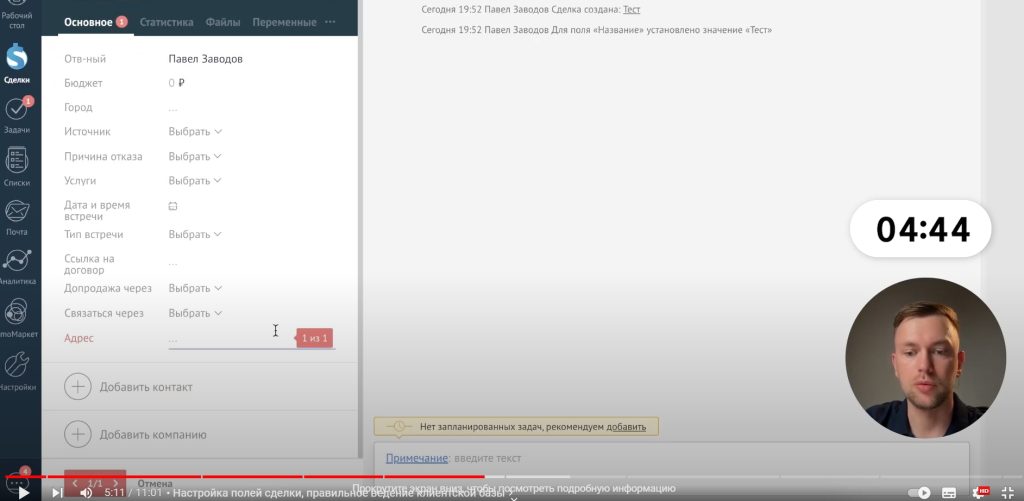Toggle the video autoplay switch
The height and width of the screenshot is (501, 1024).
(919, 492)
